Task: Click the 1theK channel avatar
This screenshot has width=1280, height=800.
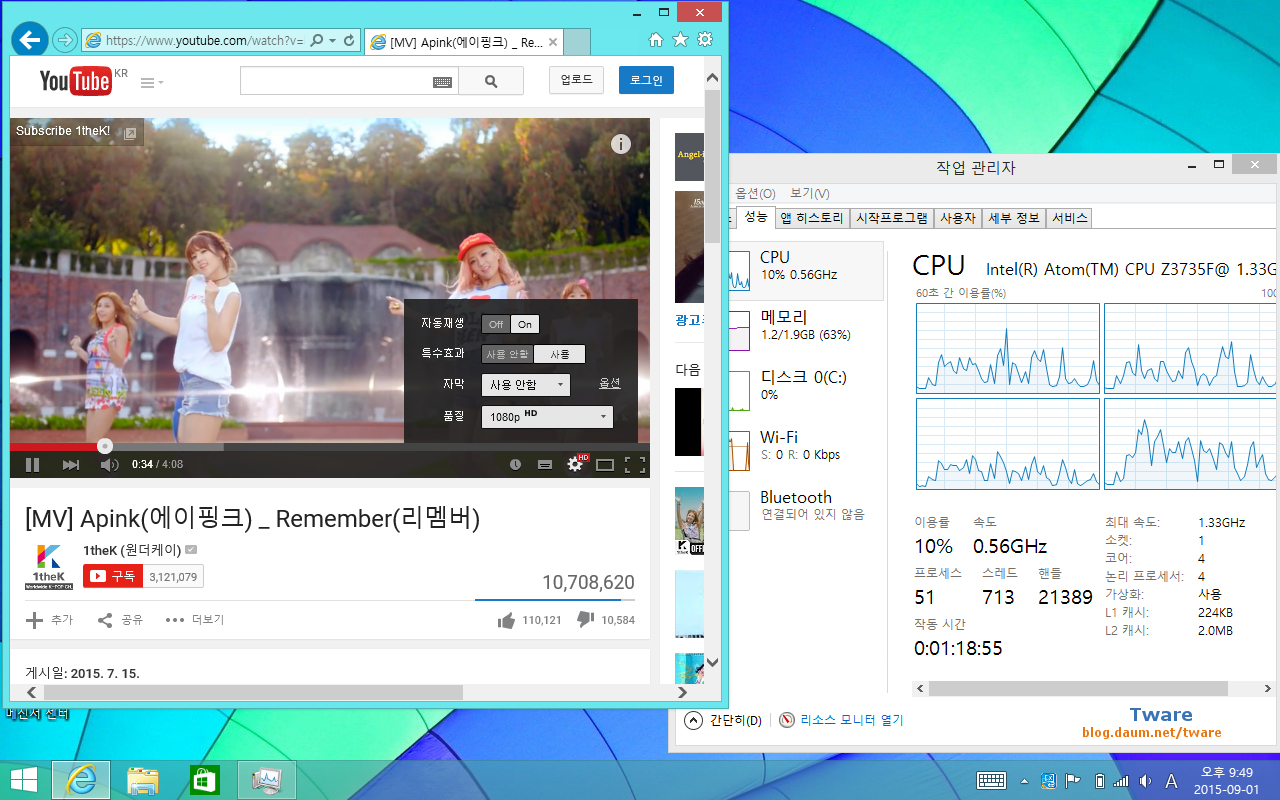Action: click(x=49, y=567)
